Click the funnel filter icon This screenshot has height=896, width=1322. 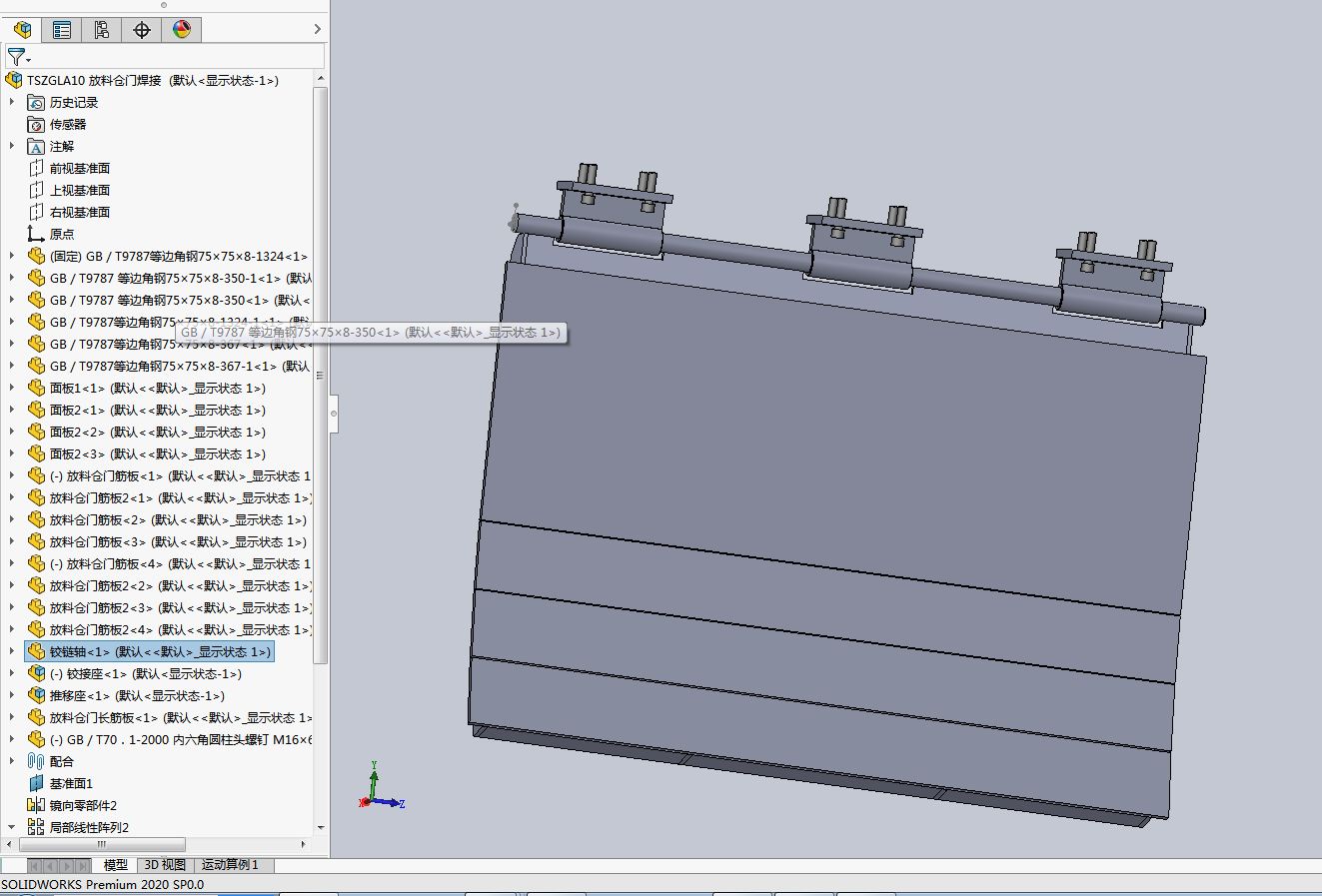17,57
